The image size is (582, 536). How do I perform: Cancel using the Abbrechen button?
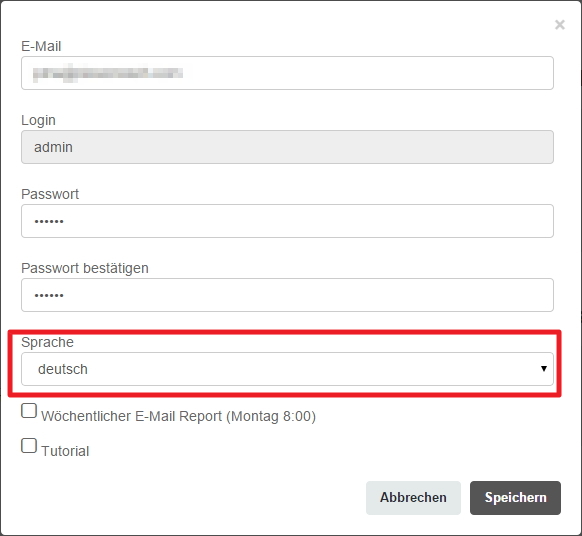(413, 498)
